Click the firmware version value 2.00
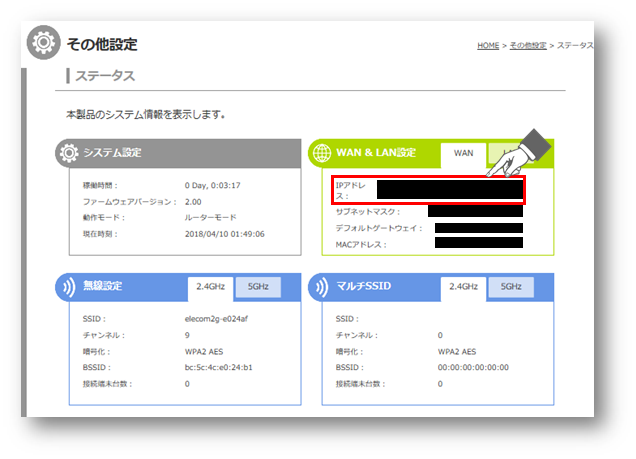This screenshot has height=459, width=636. pos(193,202)
